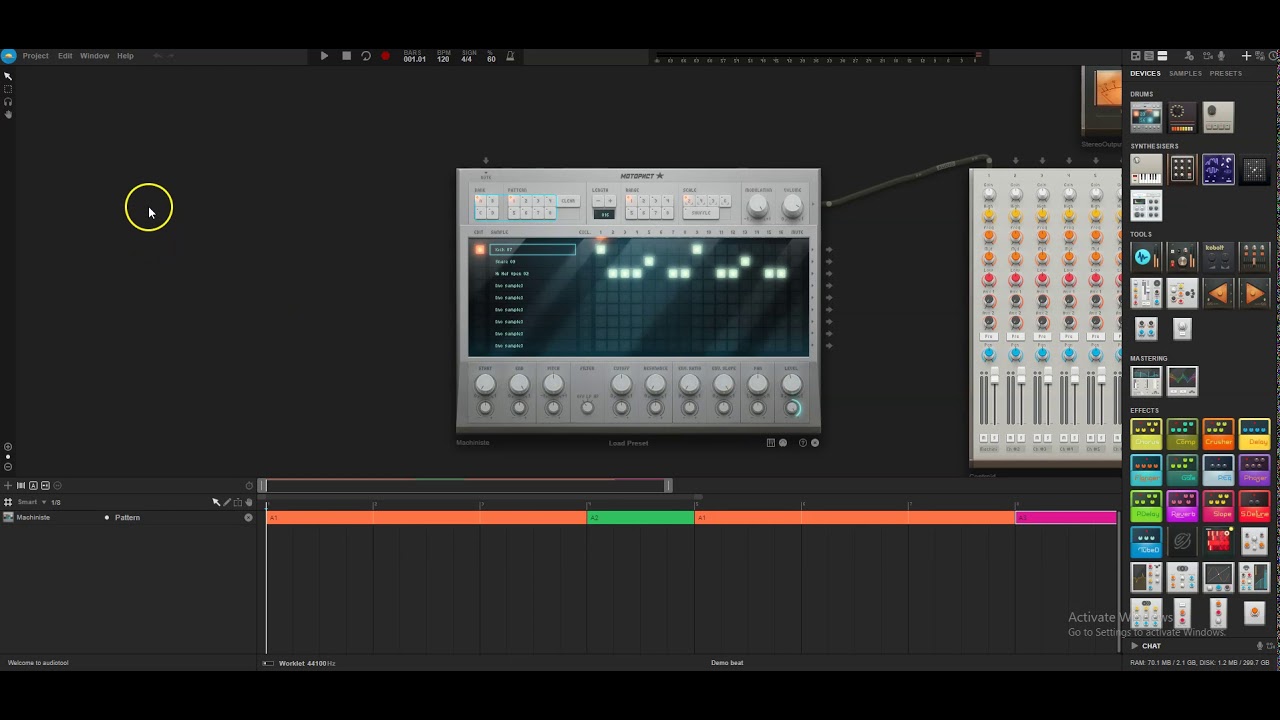Select the arrow pointer tool in left toolbar

8,76
